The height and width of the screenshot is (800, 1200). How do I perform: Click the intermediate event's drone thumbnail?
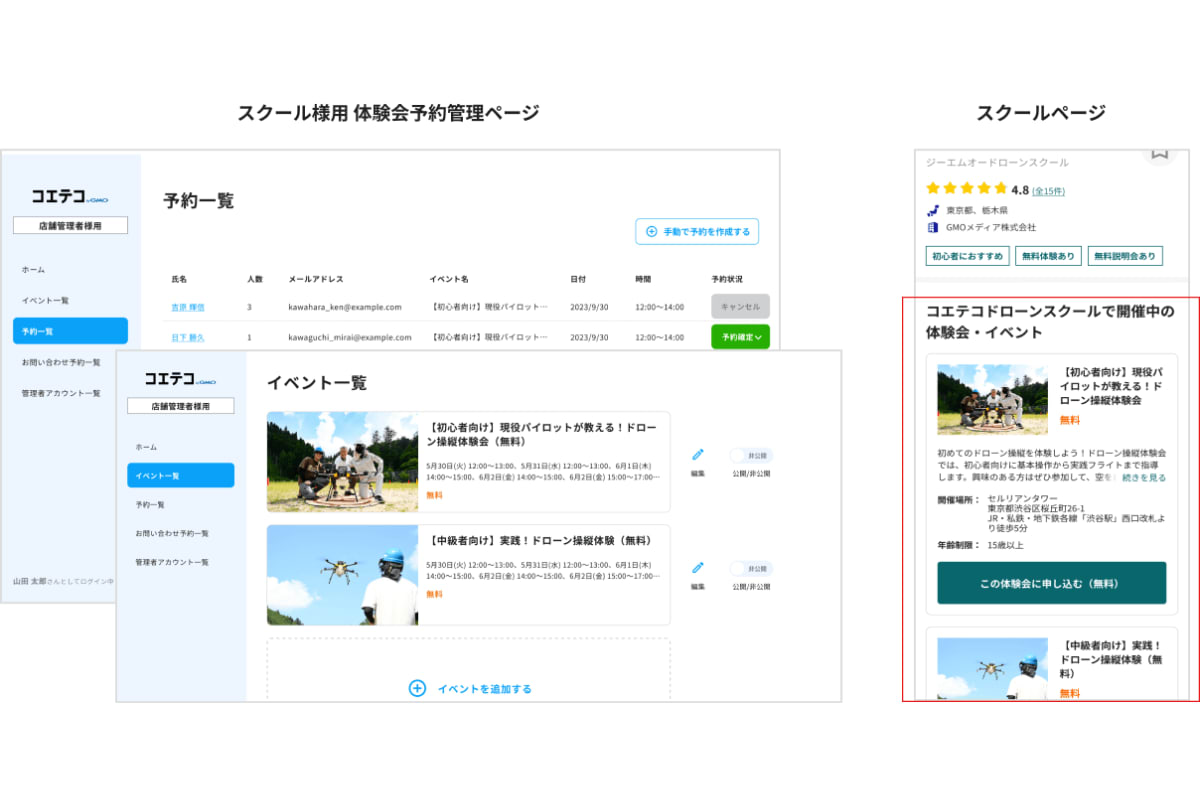coord(341,573)
